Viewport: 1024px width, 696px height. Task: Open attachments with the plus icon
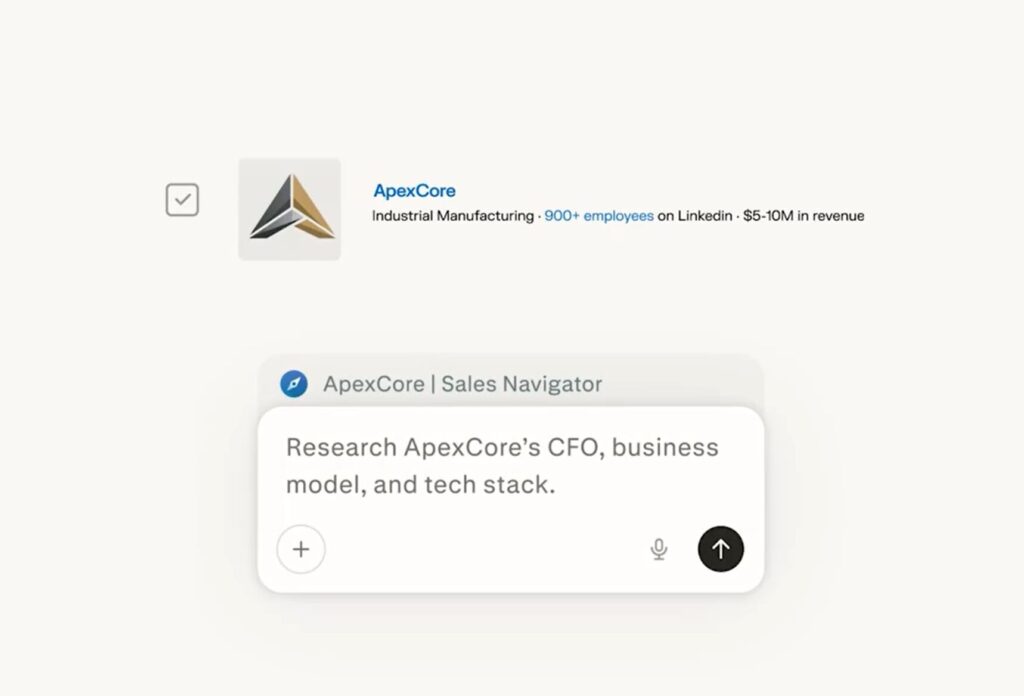(x=301, y=549)
